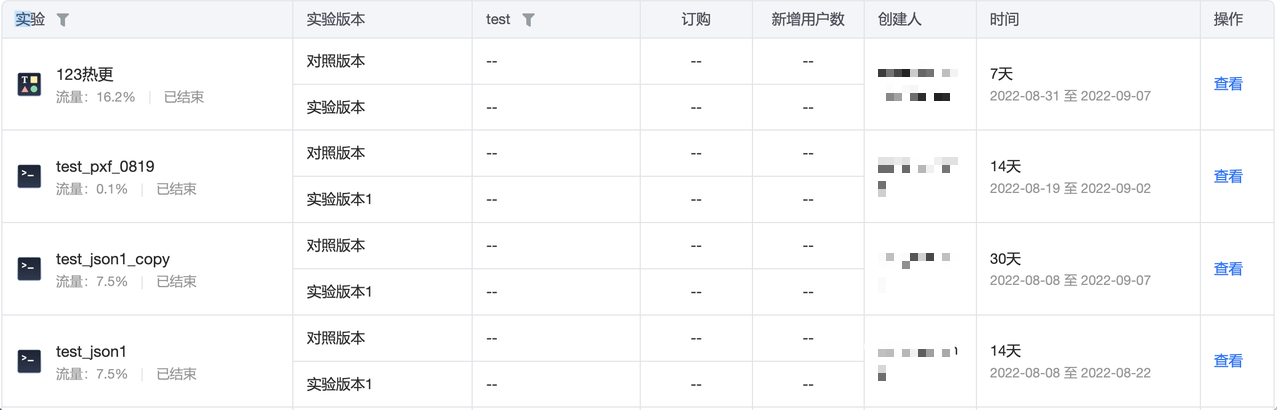The width and height of the screenshot is (1277, 410).
Task: Click the filter icon beside 实验 header
Action: (63, 20)
